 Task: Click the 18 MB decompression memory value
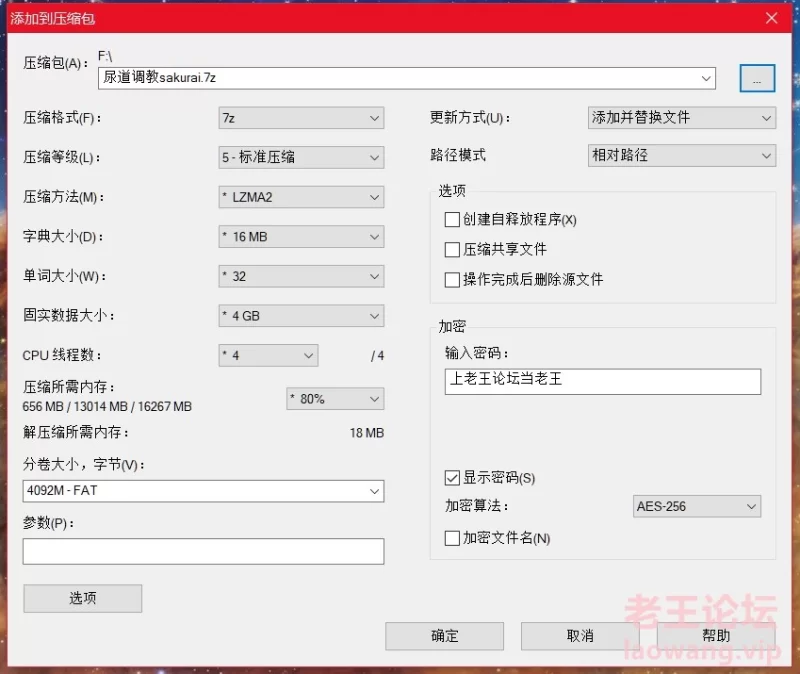(x=366, y=433)
